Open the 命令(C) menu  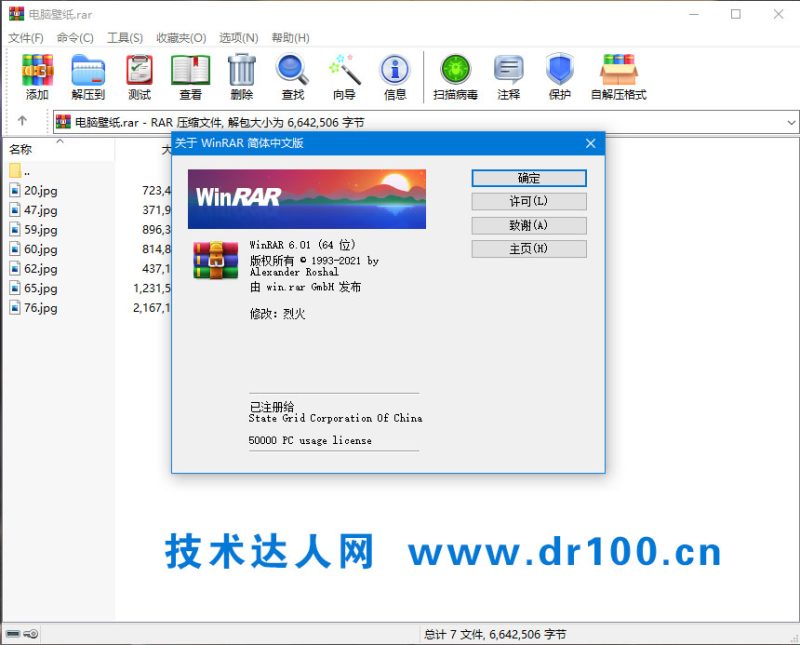[75, 38]
